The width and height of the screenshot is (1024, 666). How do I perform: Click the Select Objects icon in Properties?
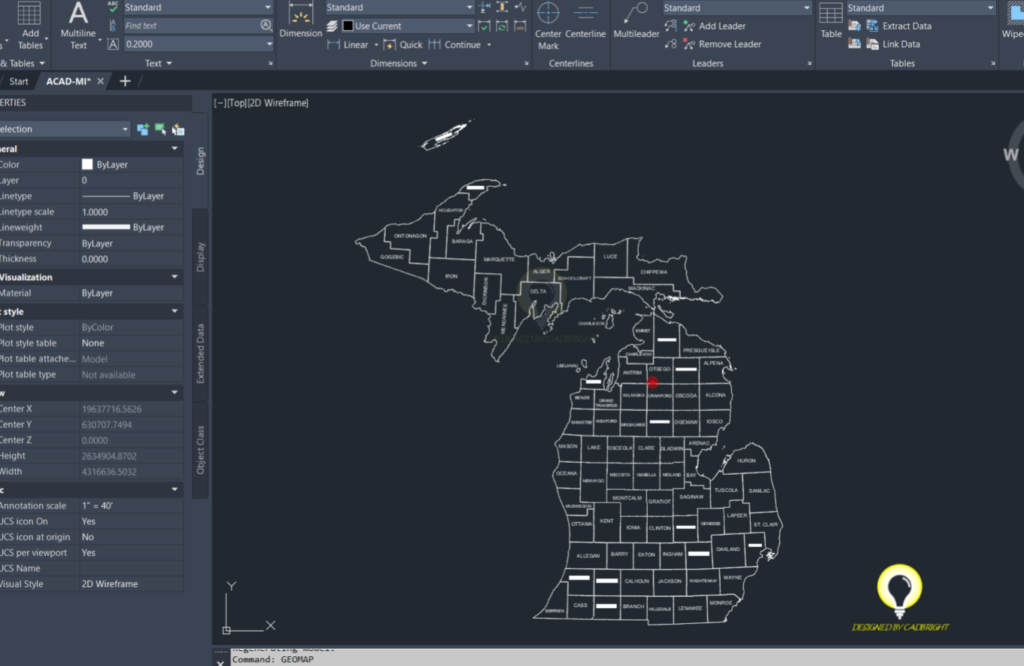(x=160, y=129)
